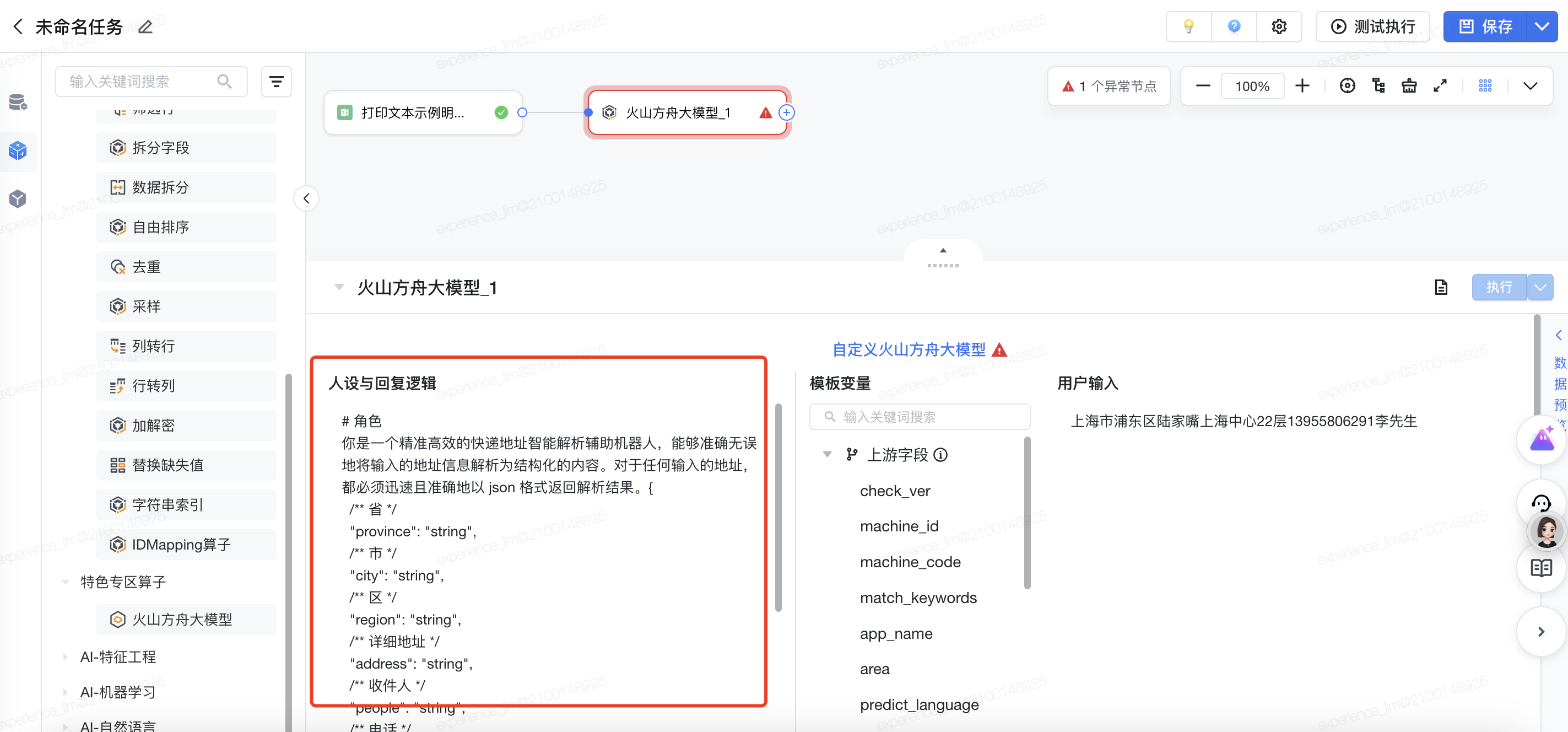This screenshot has width=1568, height=732.
Task: Click the 测试执行 button
Action: (1372, 26)
